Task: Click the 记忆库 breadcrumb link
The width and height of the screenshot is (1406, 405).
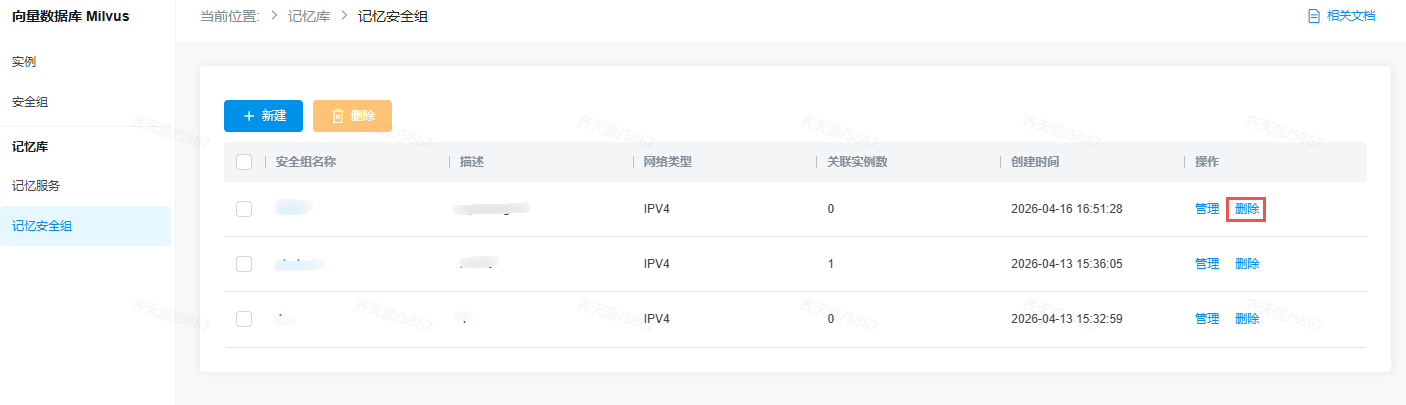Action: pyautogui.click(x=308, y=16)
